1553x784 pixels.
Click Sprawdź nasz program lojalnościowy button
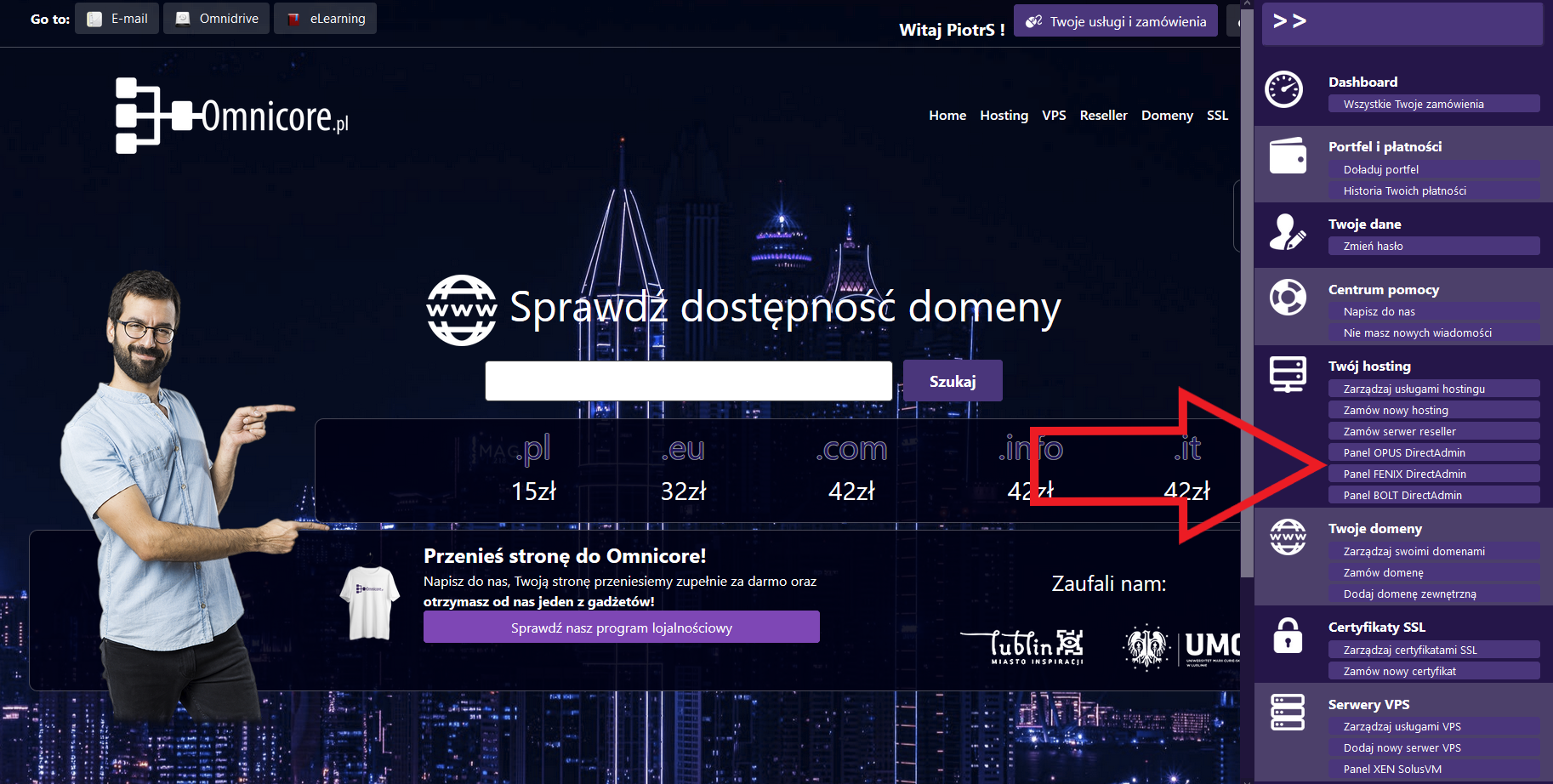[621, 628]
